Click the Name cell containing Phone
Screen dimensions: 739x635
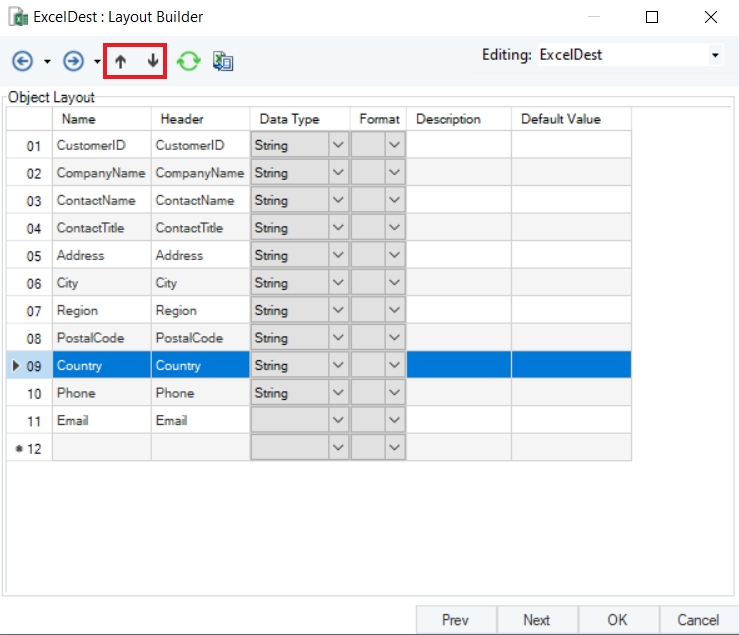[x=101, y=393]
